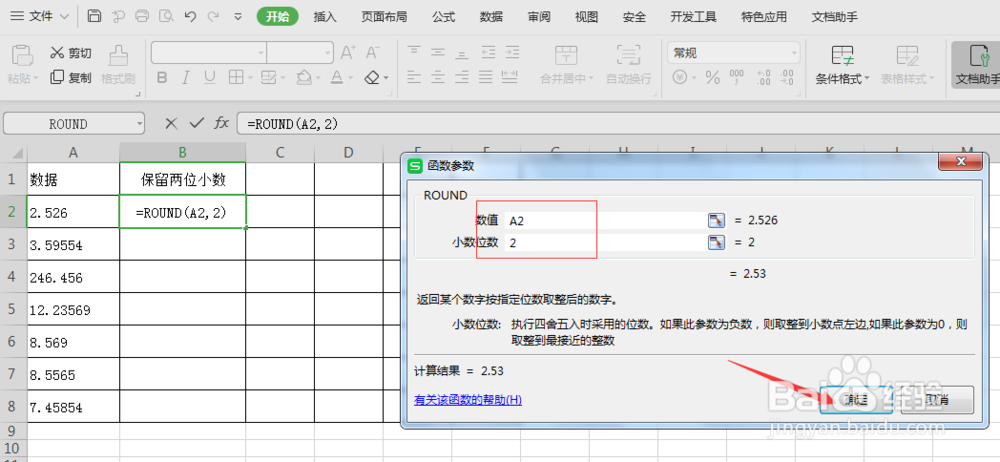Click the eraser clear-format icon

click(x=372, y=78)
